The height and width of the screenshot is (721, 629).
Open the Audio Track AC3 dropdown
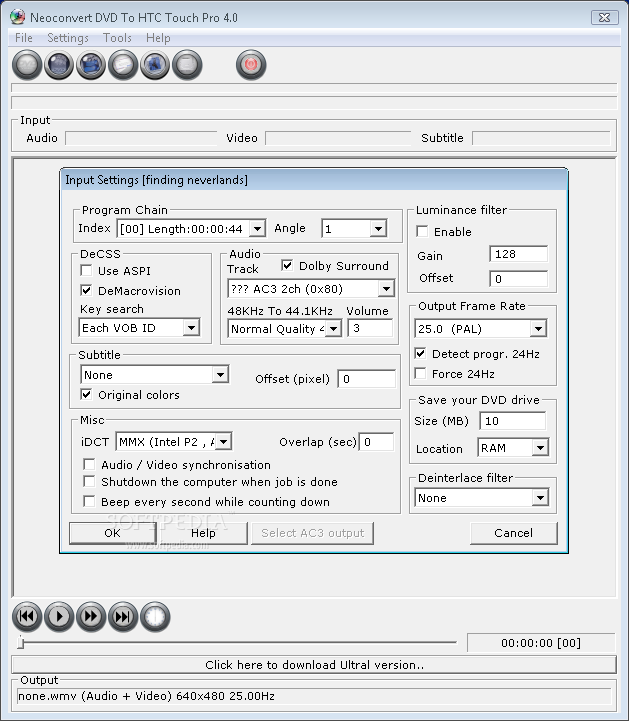click(x=386, y=289)
